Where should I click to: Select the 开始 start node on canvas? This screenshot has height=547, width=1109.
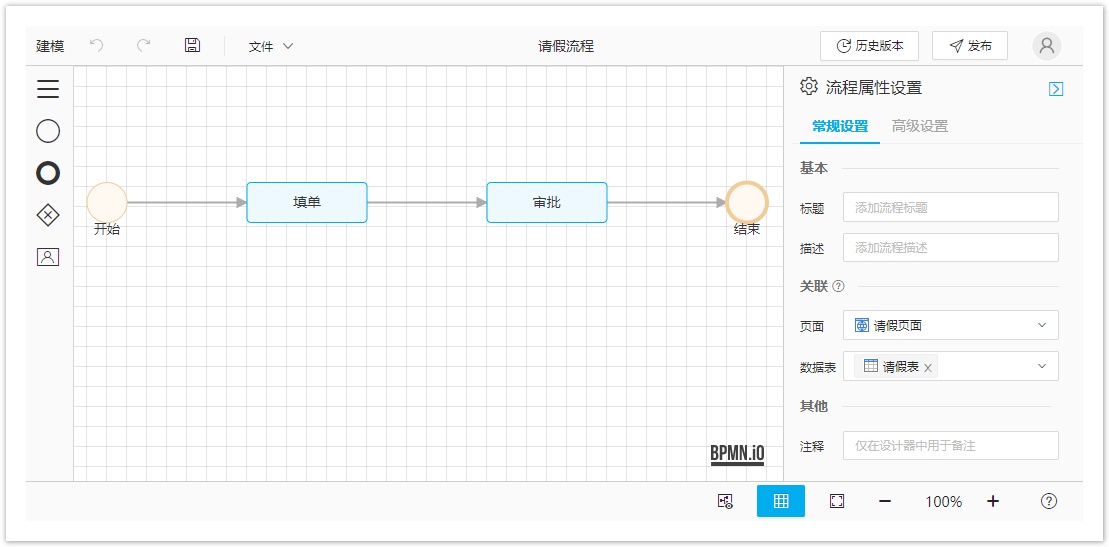click(107, 202)
